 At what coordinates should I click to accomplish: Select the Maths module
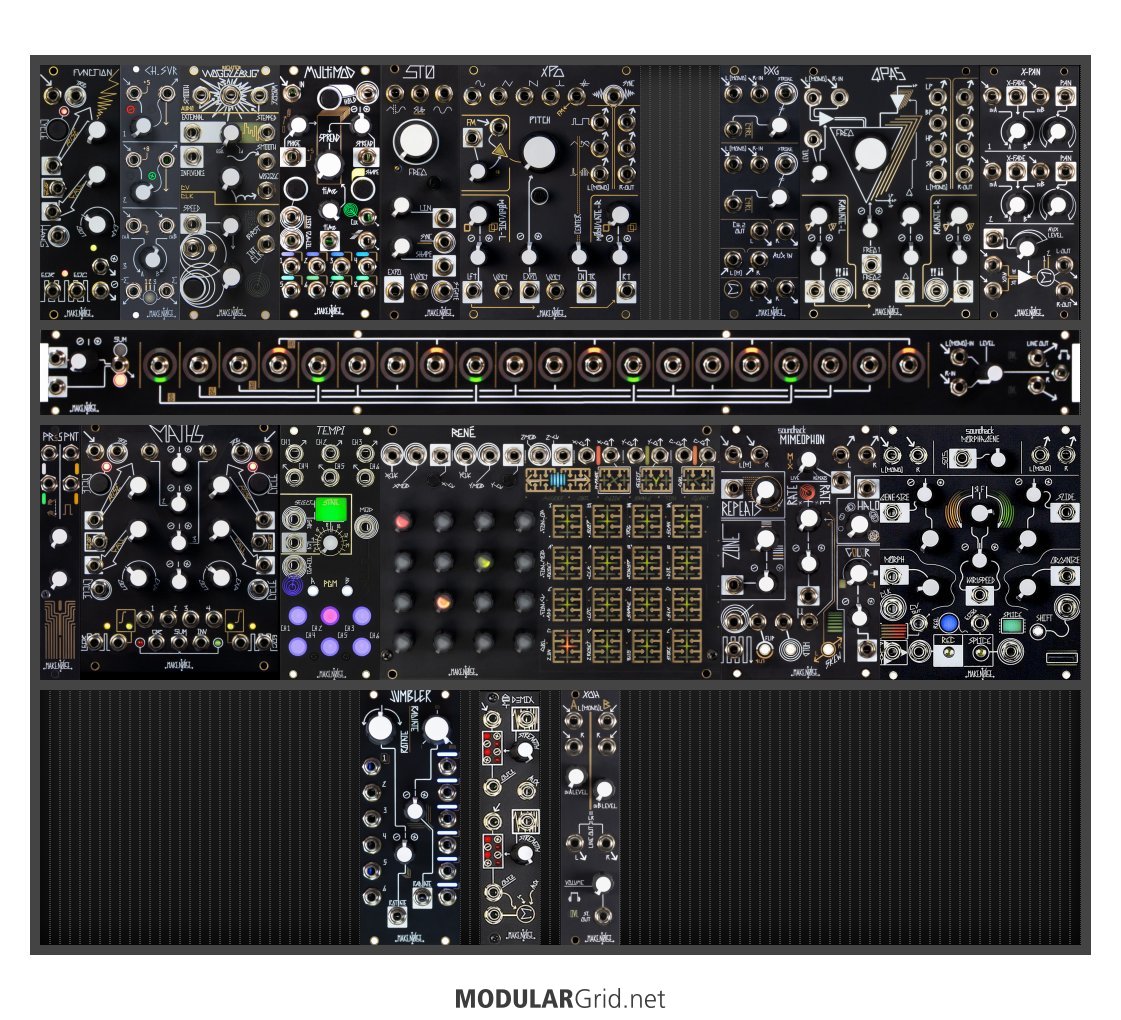180,552
